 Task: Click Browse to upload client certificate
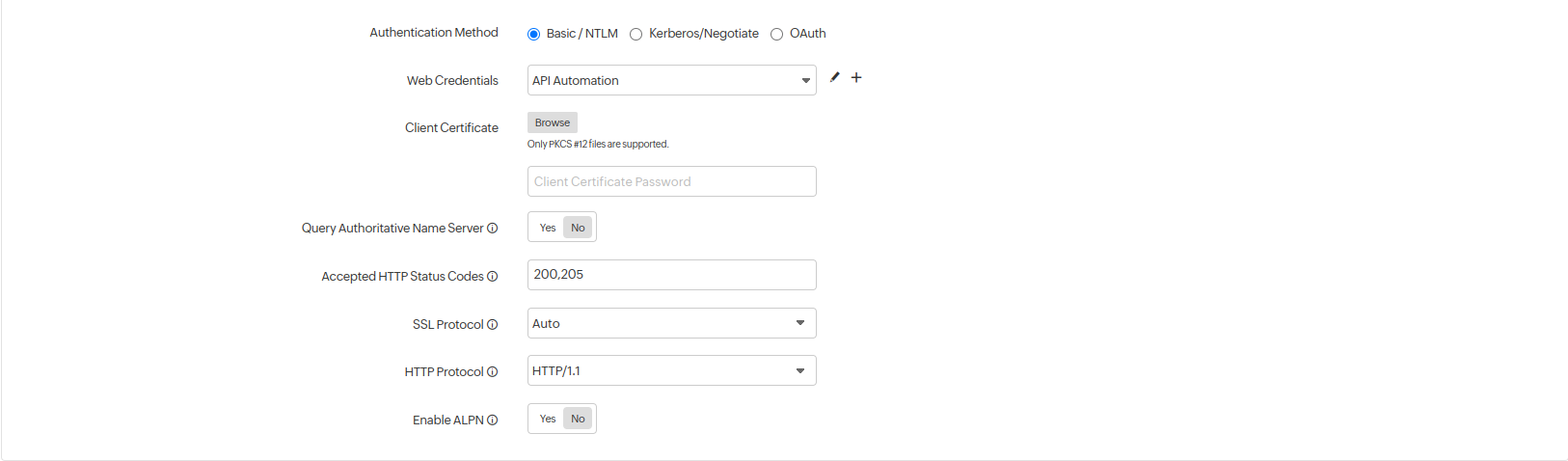click(553, 122)
